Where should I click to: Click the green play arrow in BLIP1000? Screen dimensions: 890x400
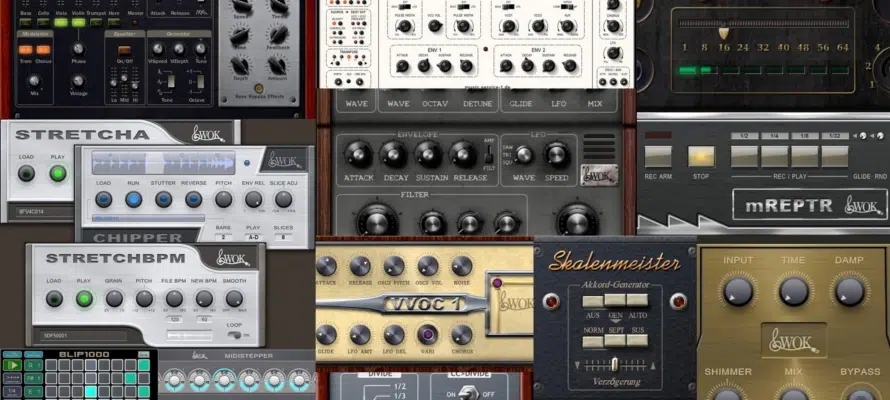point(12,365)
